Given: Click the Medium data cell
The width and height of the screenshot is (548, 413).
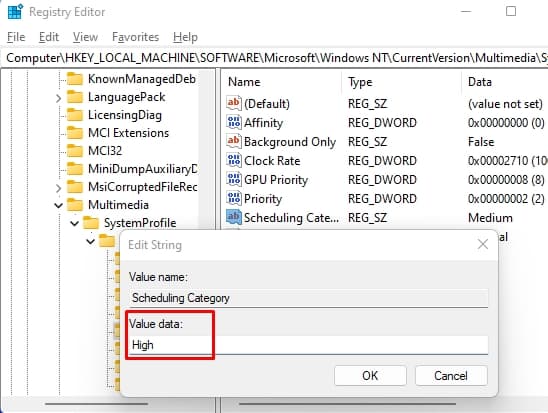Looking at the screenshot, I should pos(490,218).
